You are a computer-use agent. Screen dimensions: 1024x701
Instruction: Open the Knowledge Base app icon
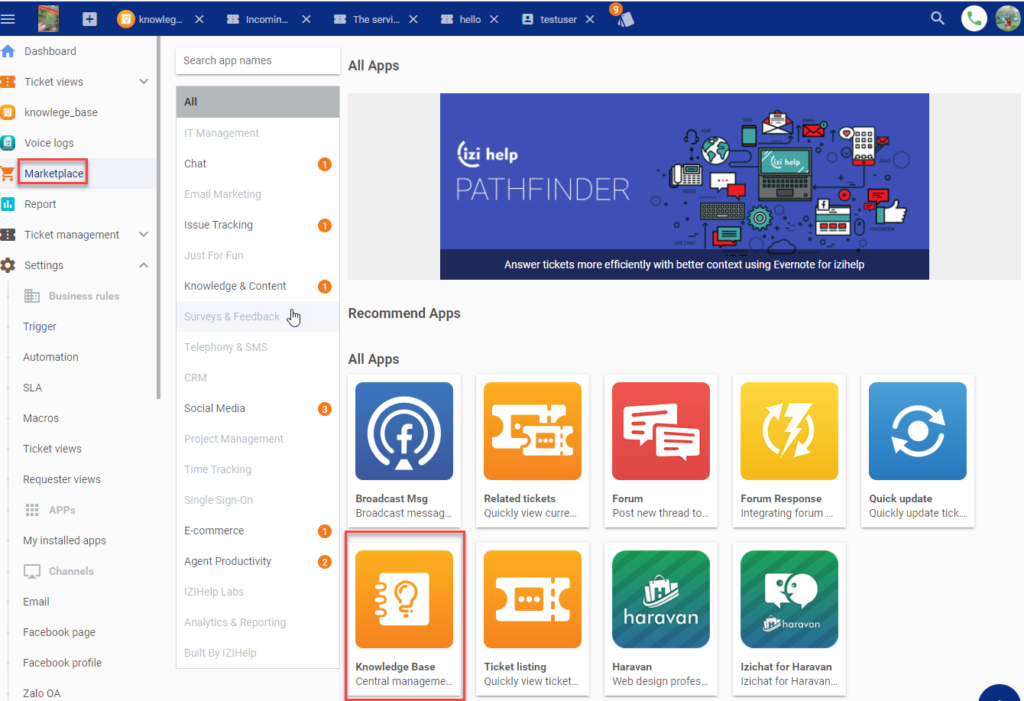[404, 599]
